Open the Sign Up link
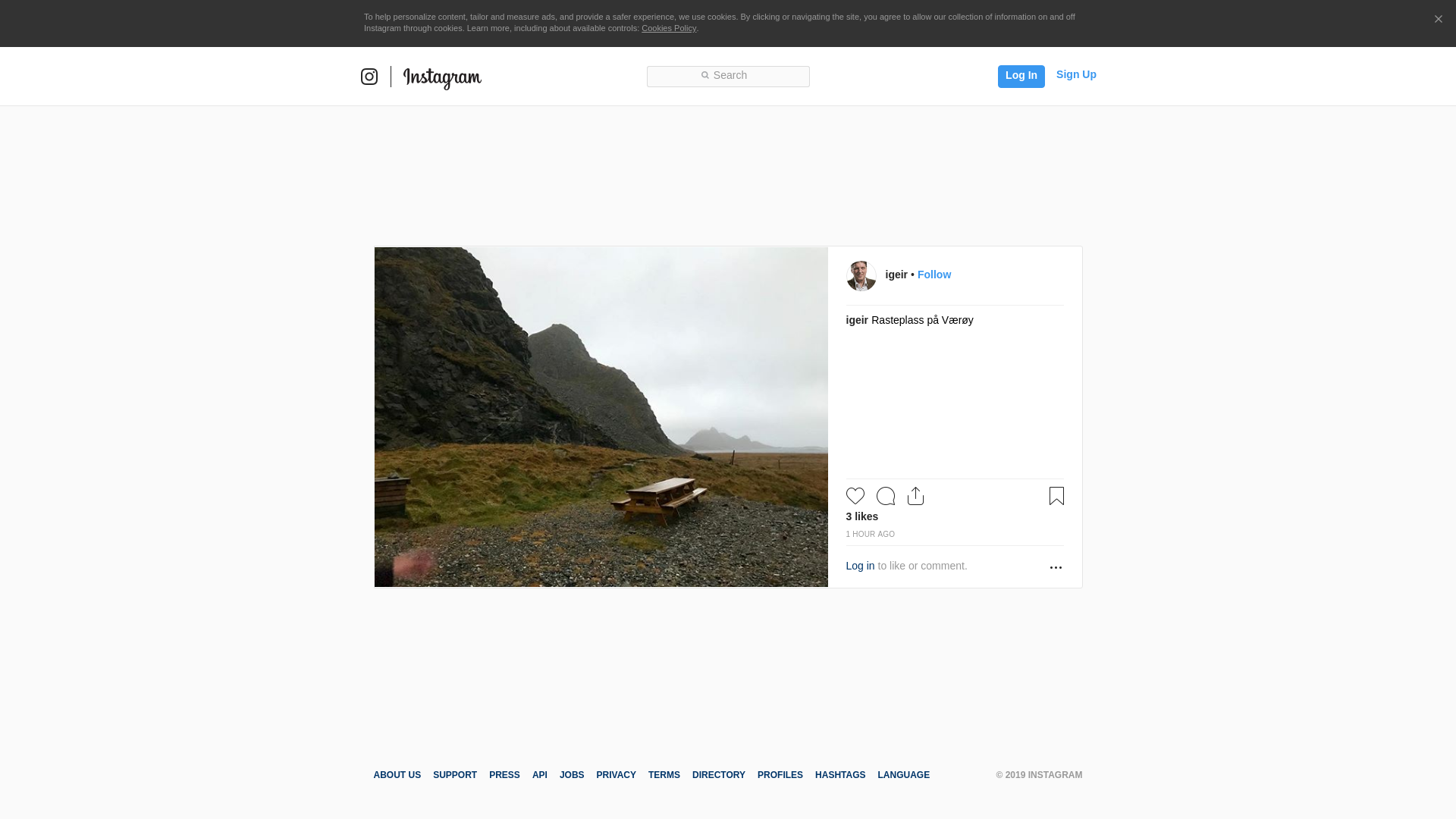The image size is (1456, 819). [1075, 74]
